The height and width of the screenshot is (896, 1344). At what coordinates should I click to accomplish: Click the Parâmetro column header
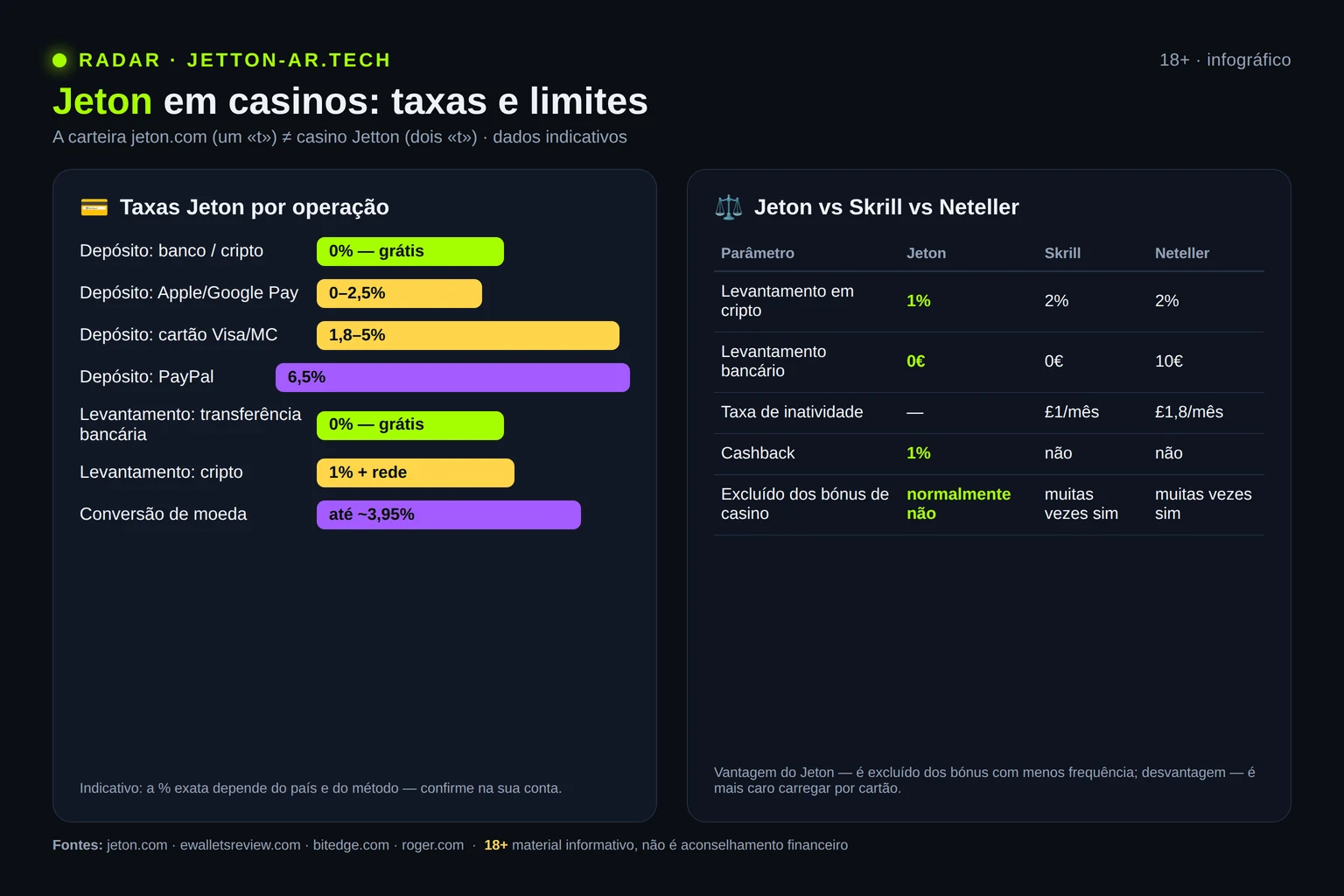[758, 254]
